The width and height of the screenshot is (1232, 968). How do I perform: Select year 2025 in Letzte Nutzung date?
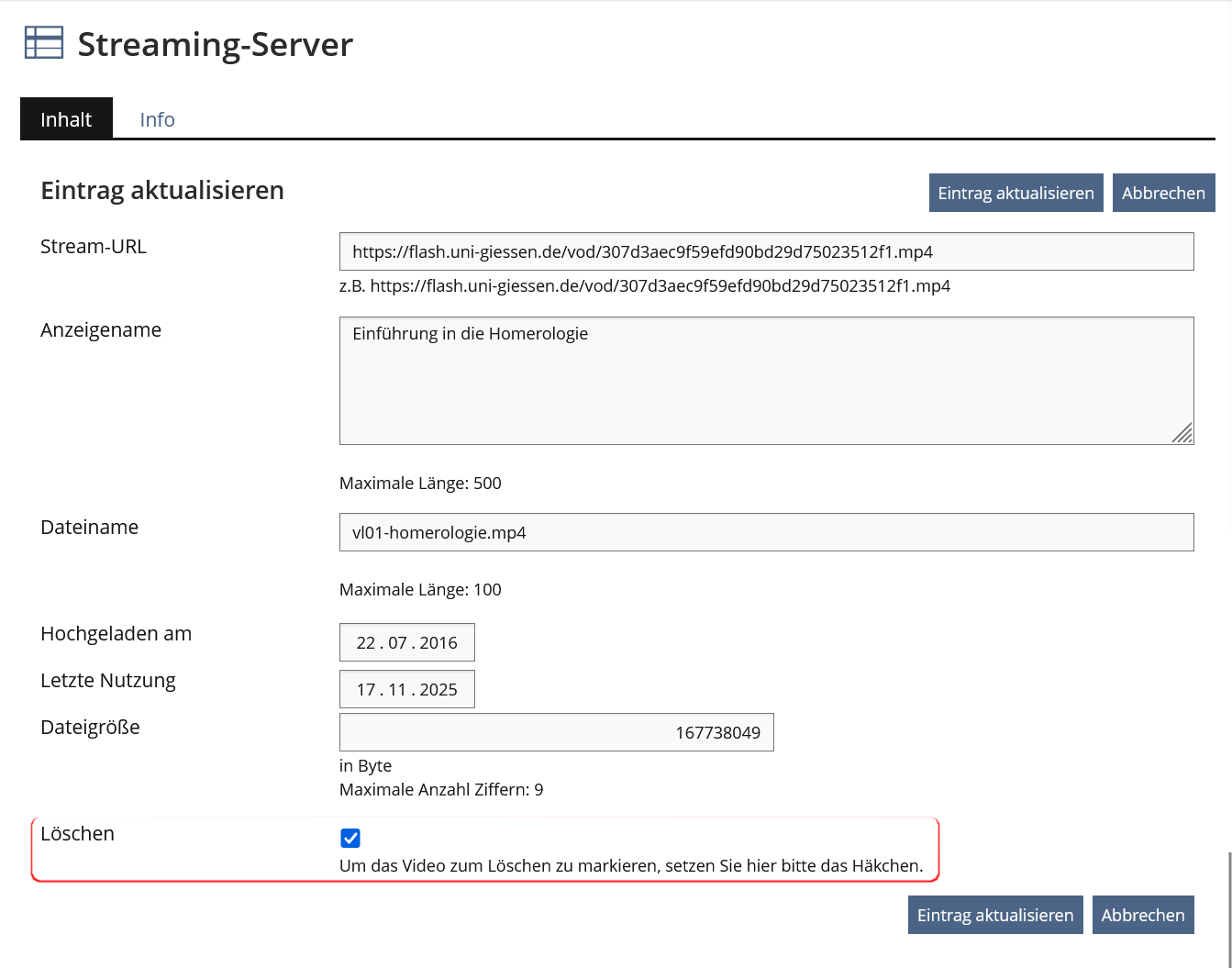coord(438,689)
